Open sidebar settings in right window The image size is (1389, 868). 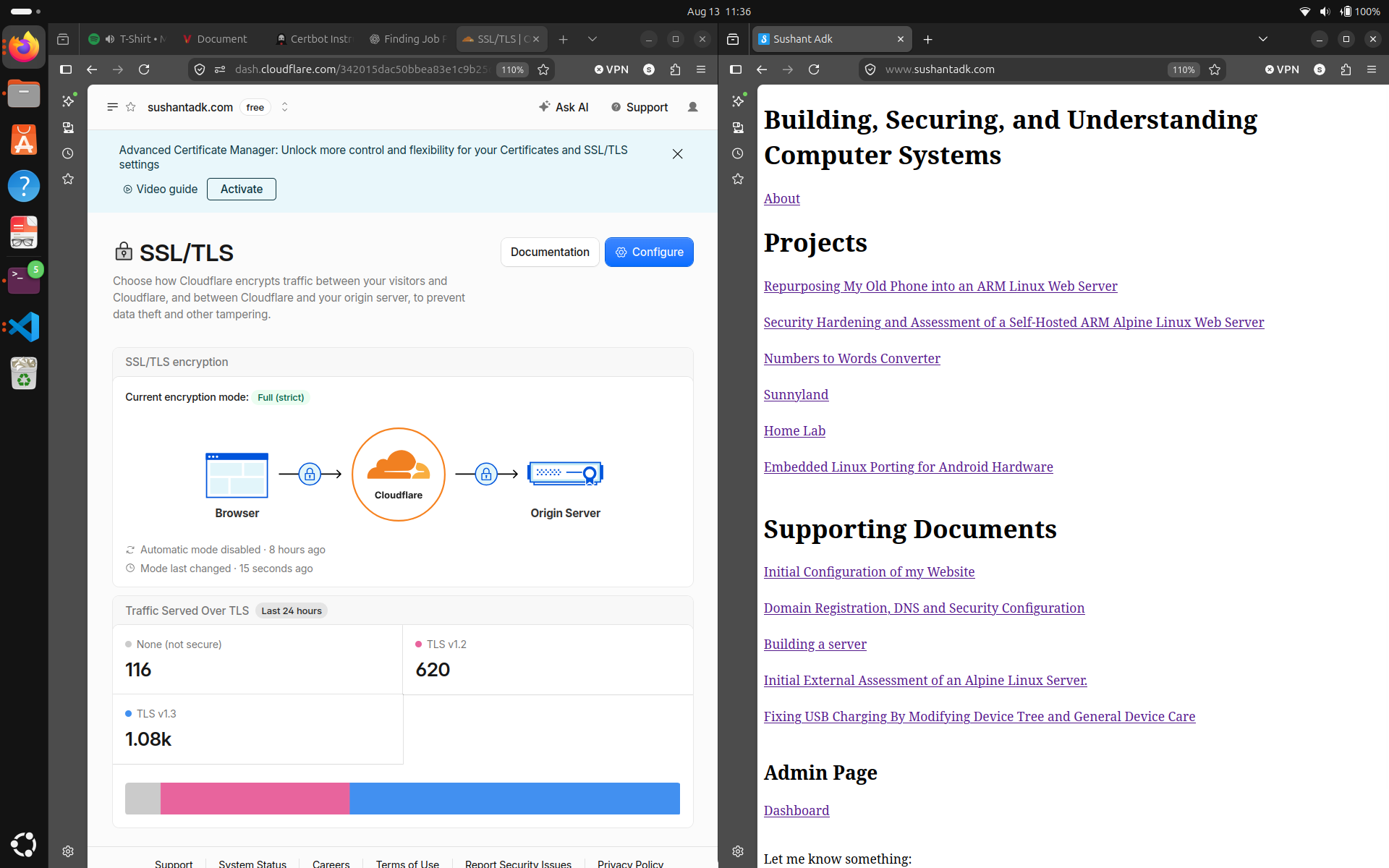point(738,851)
